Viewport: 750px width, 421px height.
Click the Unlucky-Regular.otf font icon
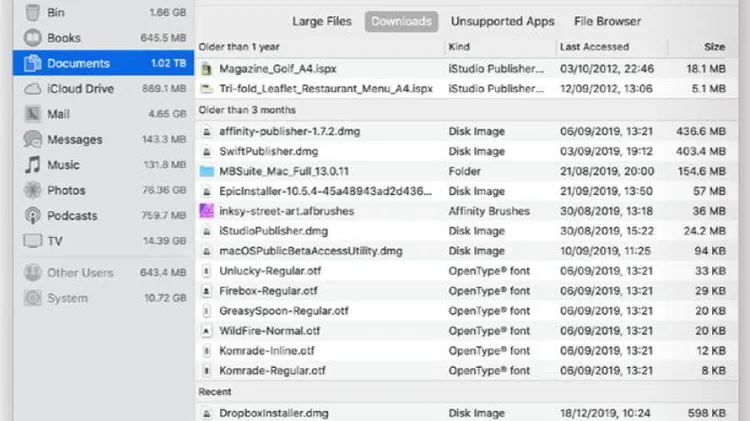pos(206,271)
